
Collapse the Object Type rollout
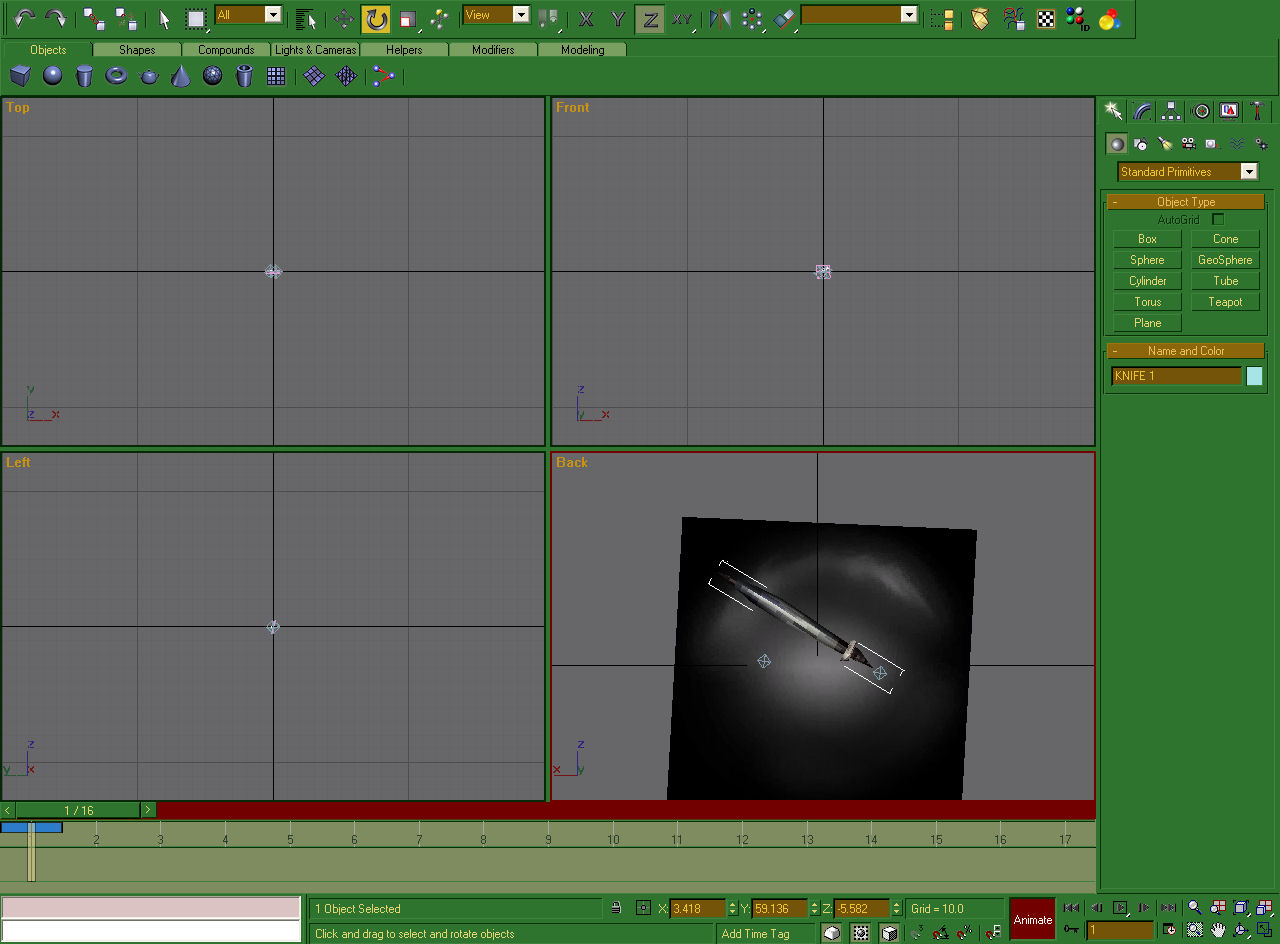tap(1186, 202)
